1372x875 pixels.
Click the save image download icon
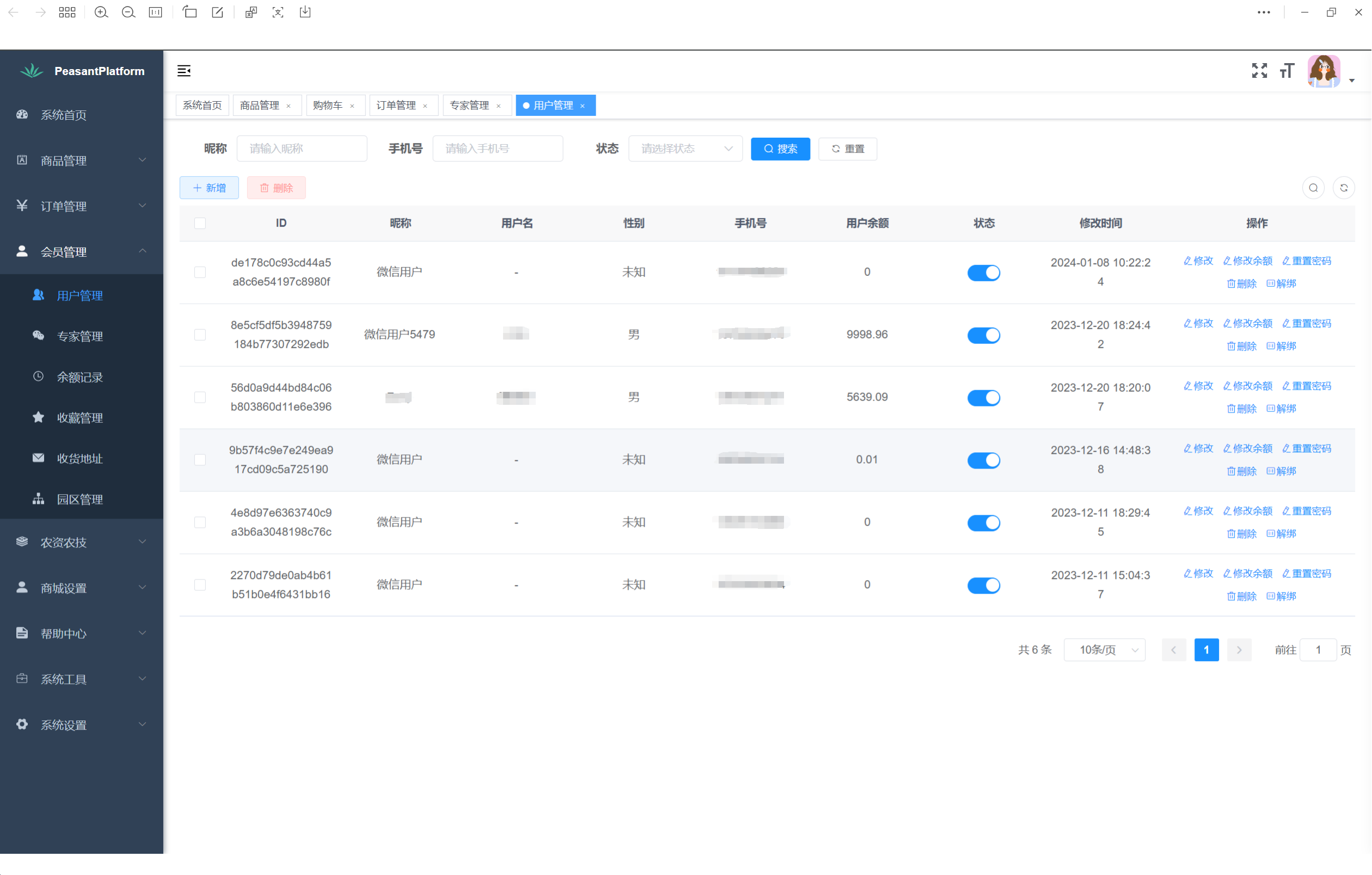pos(305,13)
